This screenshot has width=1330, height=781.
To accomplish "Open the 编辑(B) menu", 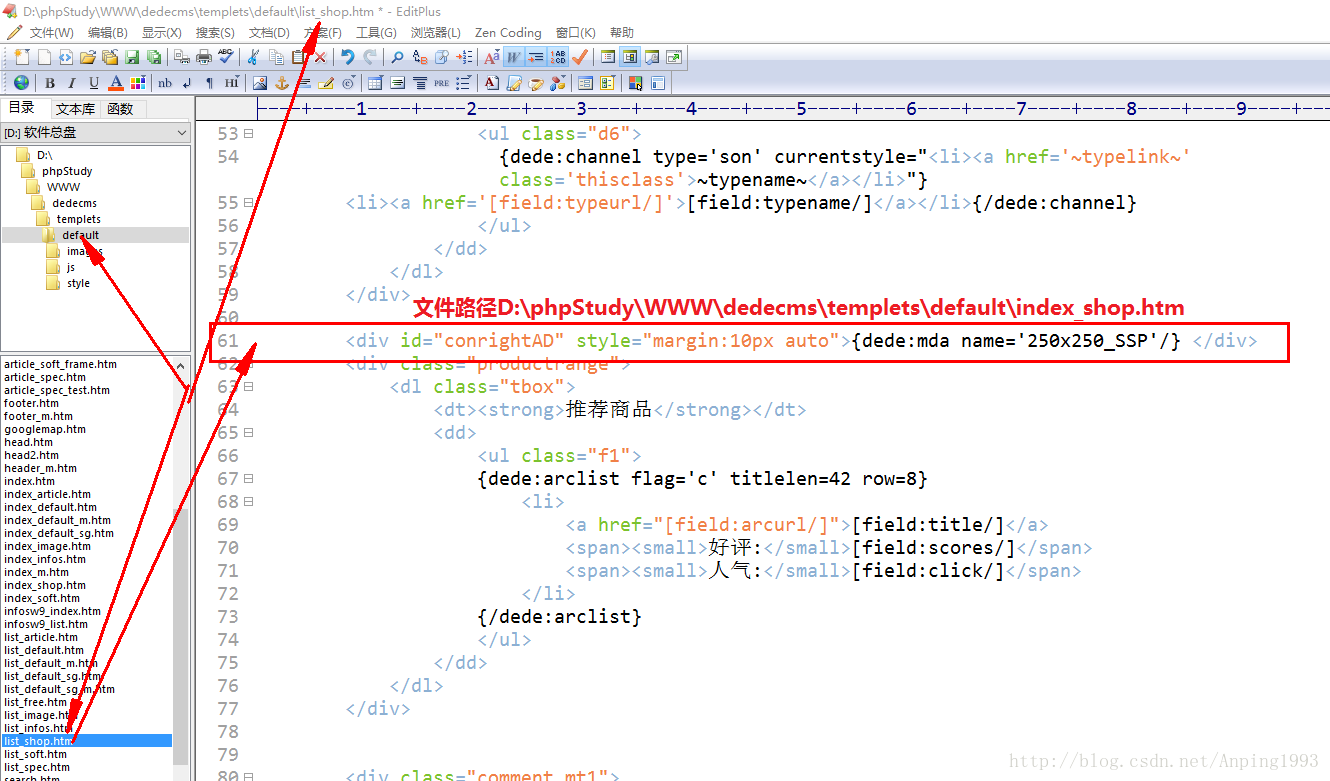I will click(107, 32).
